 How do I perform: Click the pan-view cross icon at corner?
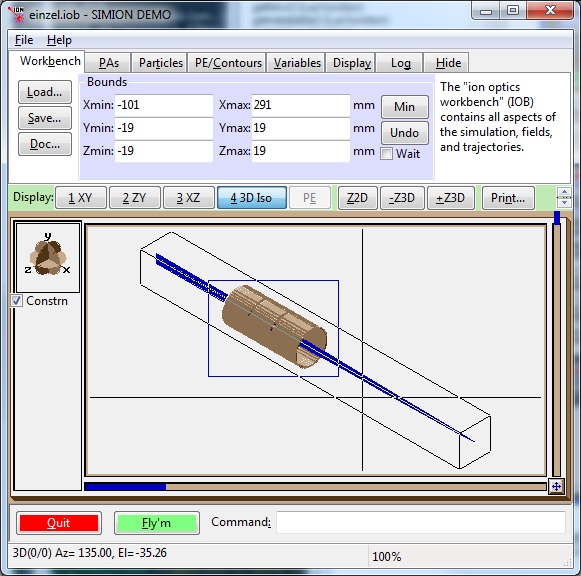click(556, 486)
